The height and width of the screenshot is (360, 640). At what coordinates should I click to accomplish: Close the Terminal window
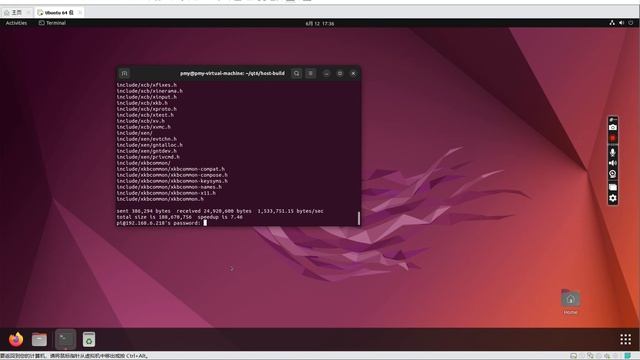click(x=353, y=73)
